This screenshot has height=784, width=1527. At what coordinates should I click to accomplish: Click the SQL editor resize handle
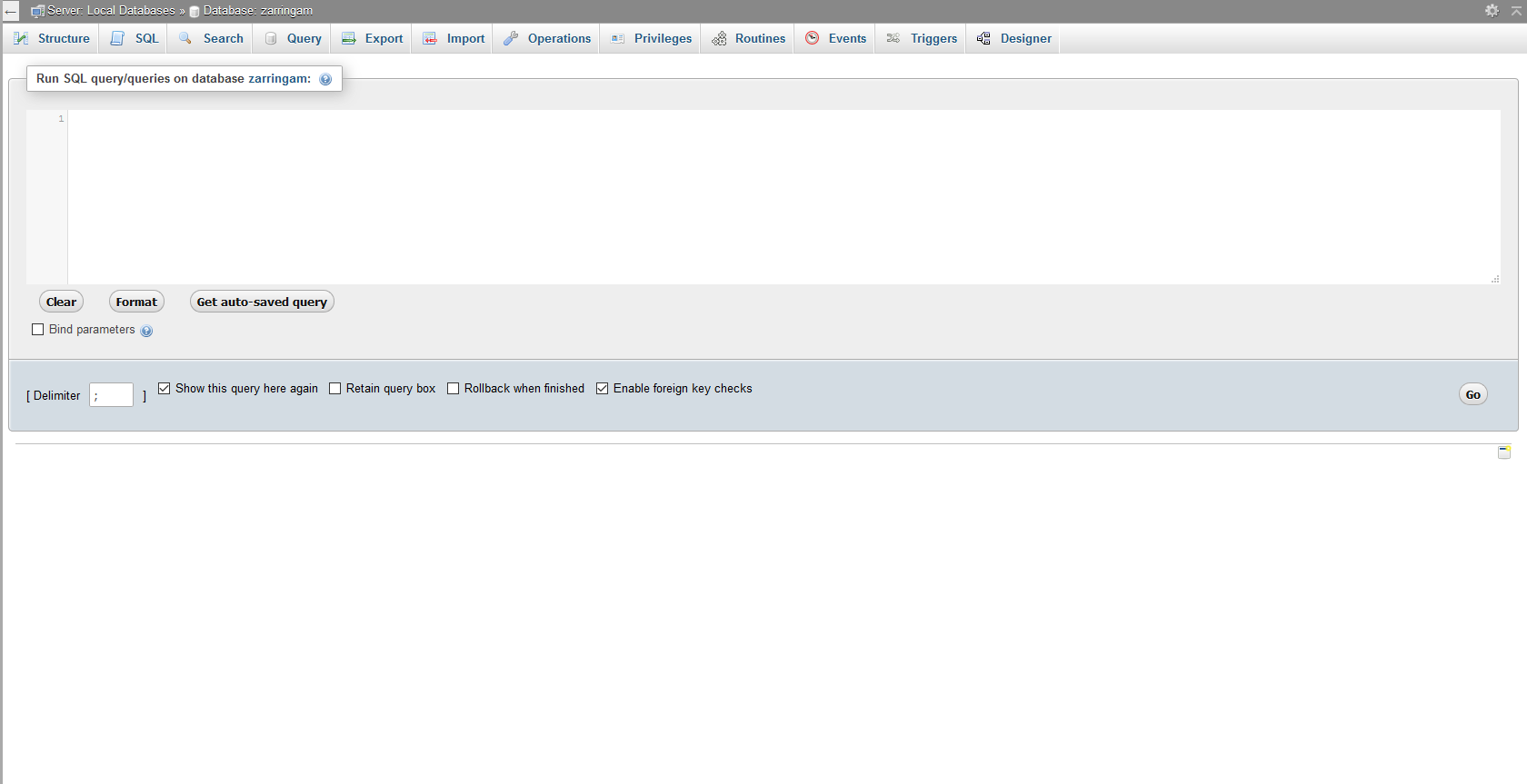point(1495,279)
